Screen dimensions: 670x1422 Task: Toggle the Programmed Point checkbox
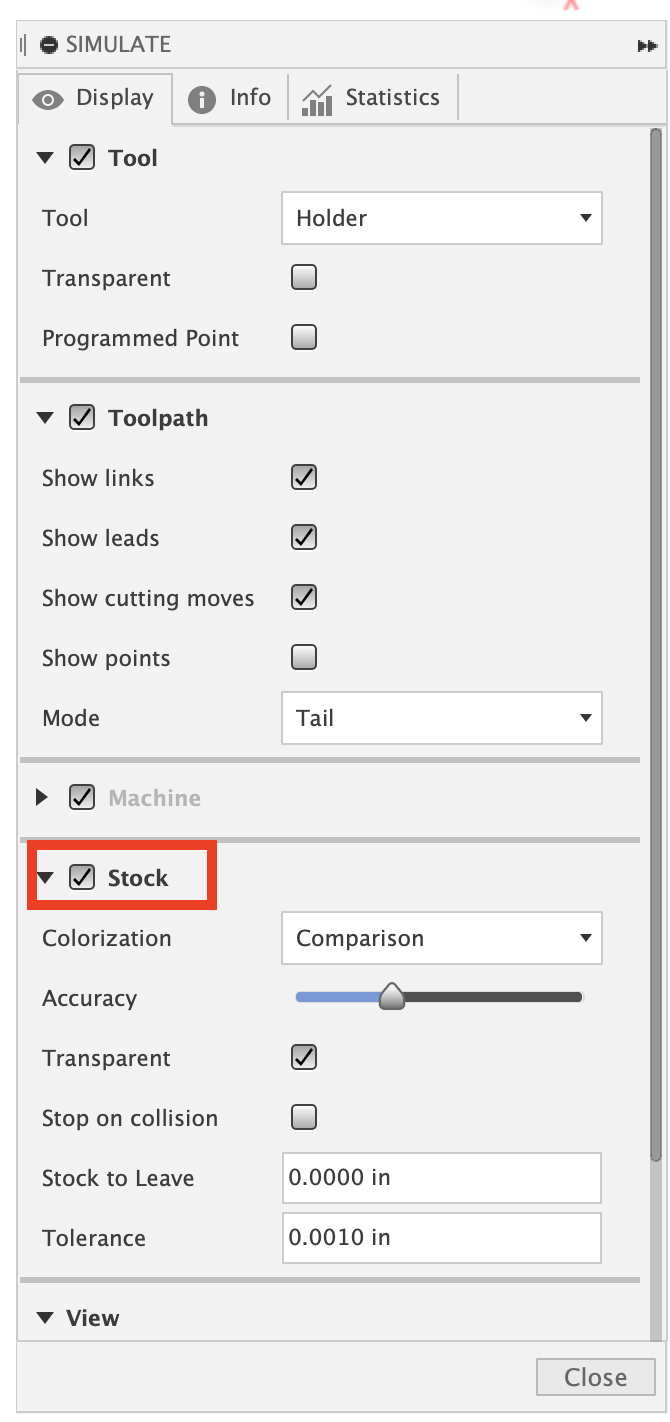click(303, 337)
